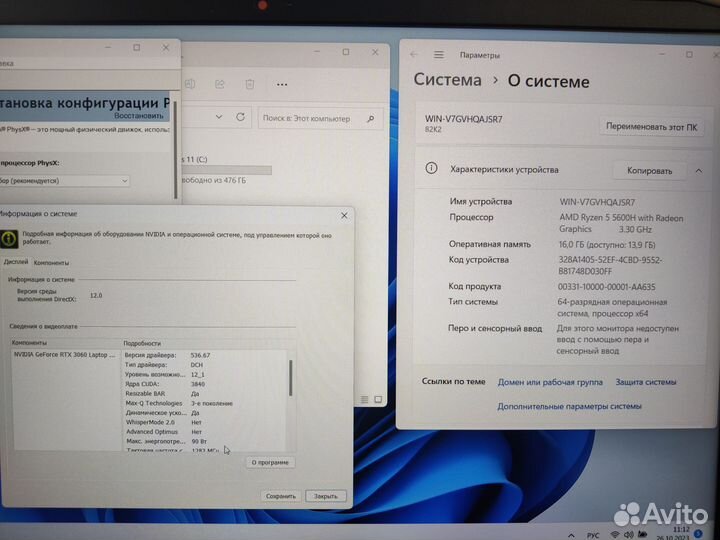Open Домен или рабочая группа link
The image size is (720, 540).
tap(550, 382)
